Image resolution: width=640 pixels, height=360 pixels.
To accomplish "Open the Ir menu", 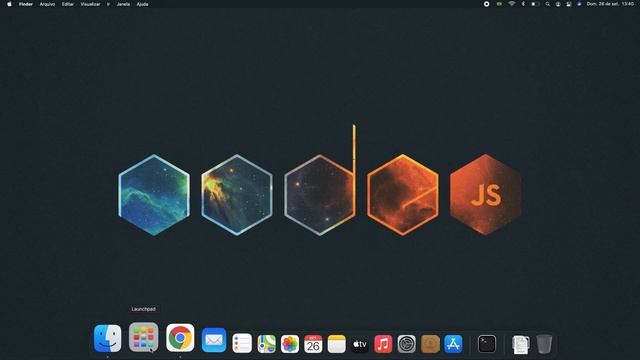I will pos(108,4).
